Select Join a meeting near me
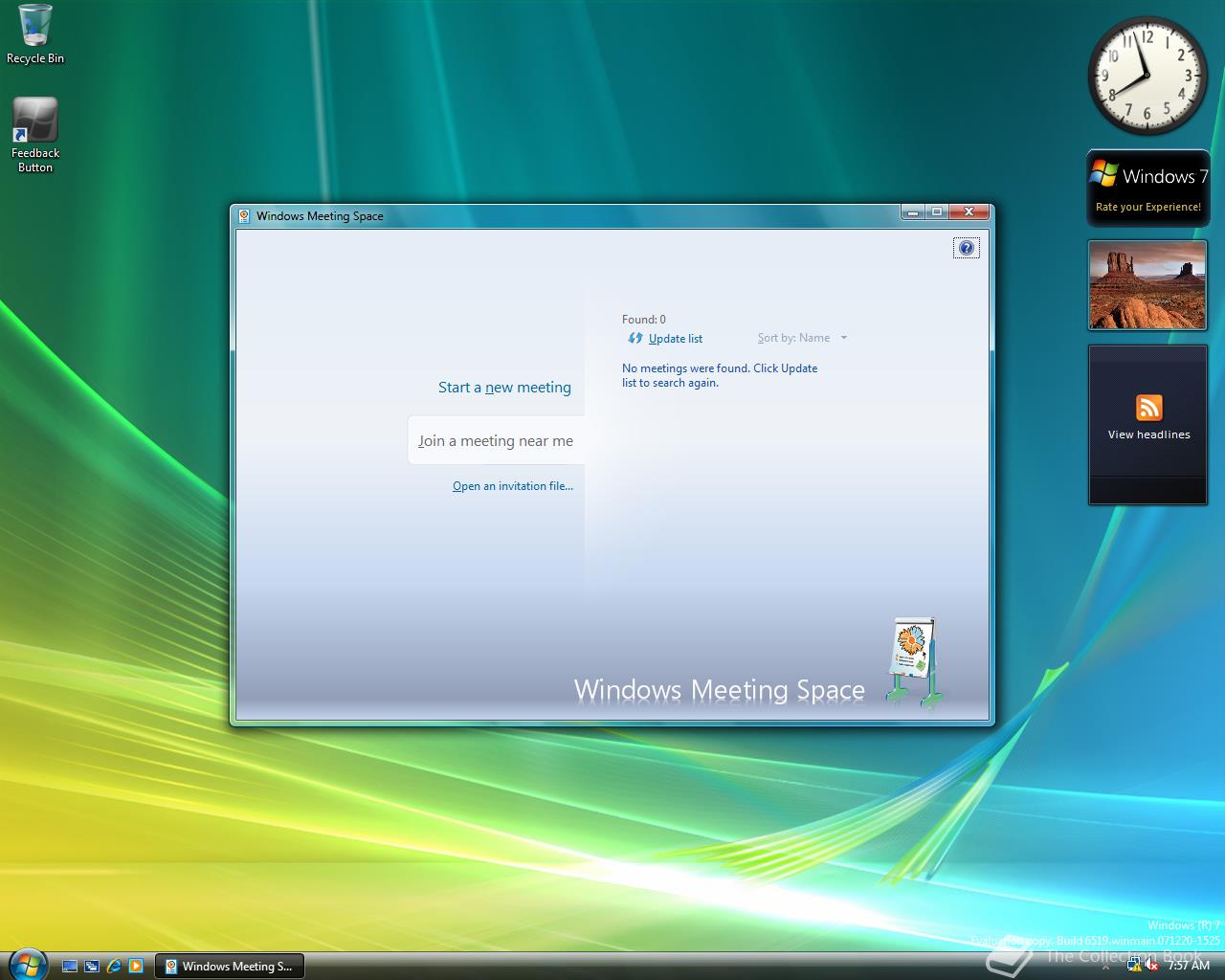The height and width of the screenshot is (980, 1225). 496,441
